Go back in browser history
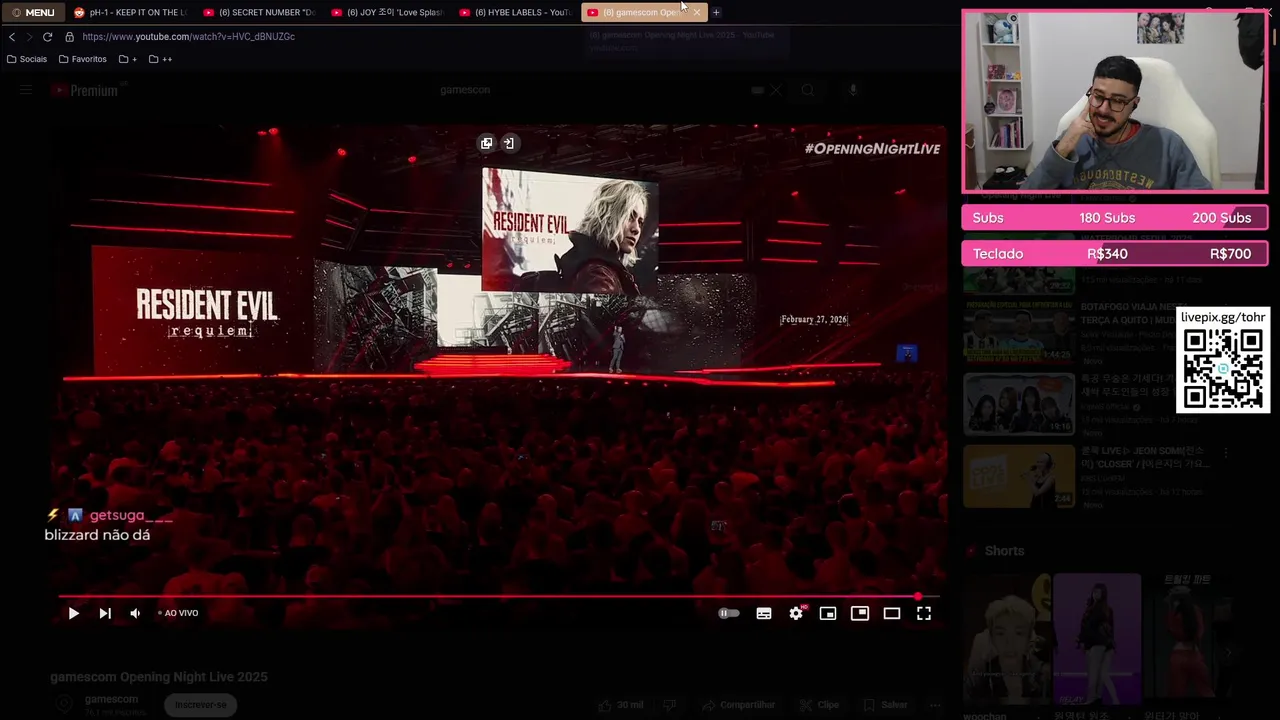Image resolution: width=1280 pixels, height=720 pixels. coord(12,36)
